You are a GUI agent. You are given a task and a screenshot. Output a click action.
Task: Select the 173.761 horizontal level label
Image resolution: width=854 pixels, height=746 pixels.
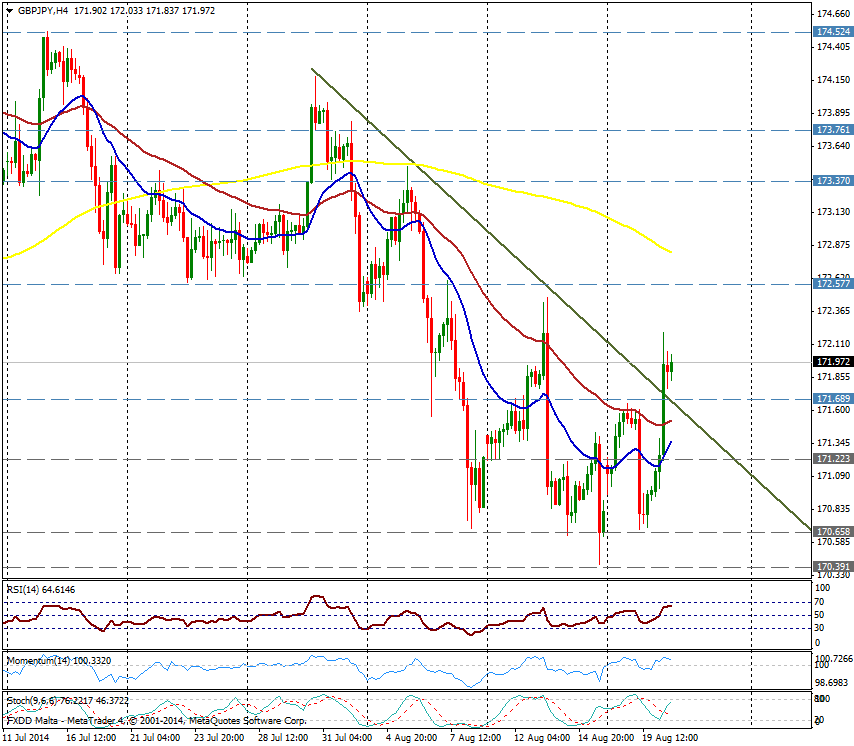(833, 130)
